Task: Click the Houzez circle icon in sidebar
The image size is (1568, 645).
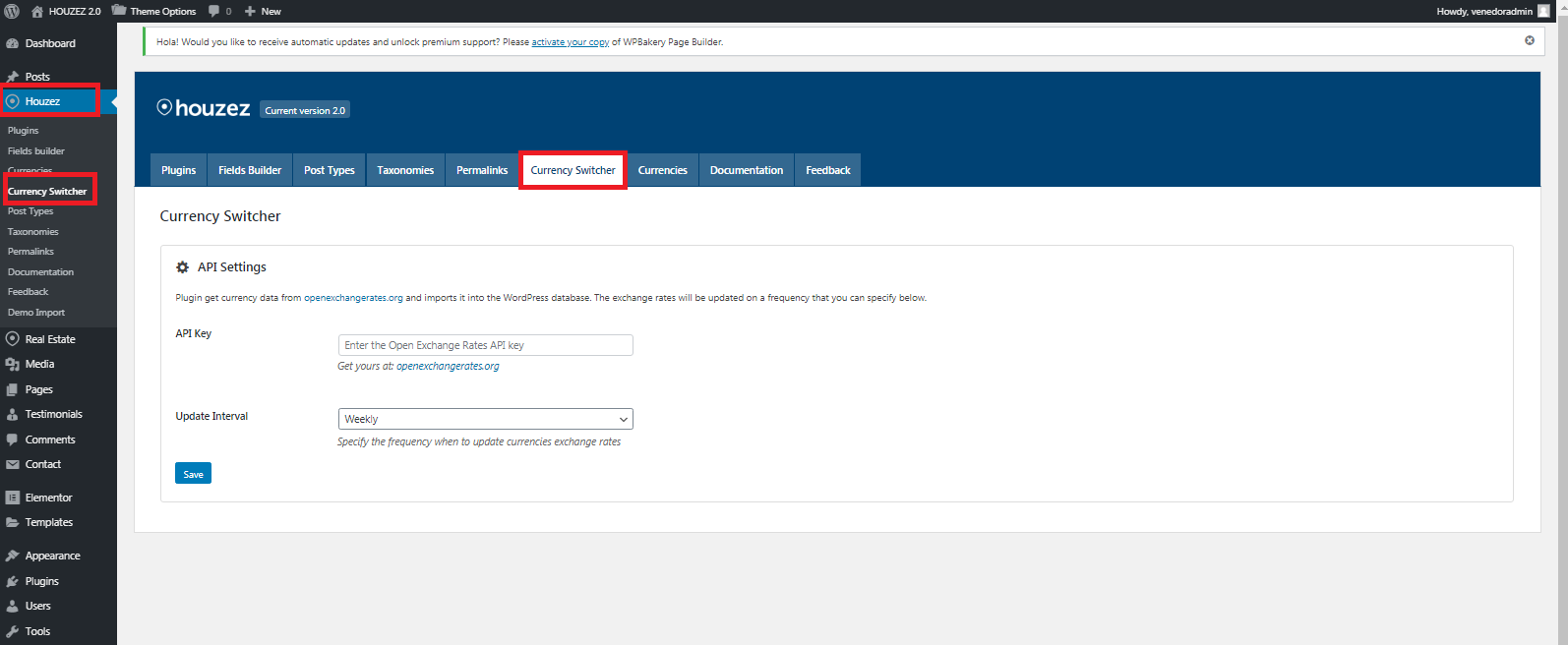Action: [x=13, y=101]
